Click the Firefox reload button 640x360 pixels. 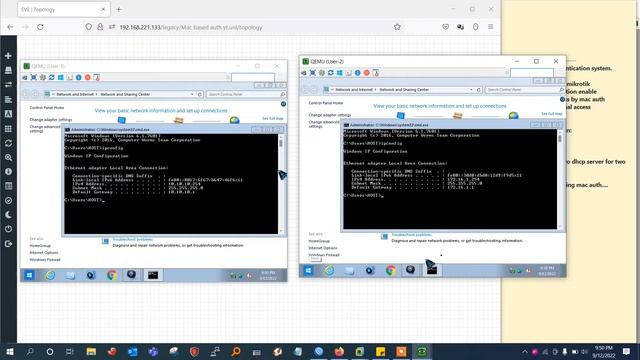point(40,27)
